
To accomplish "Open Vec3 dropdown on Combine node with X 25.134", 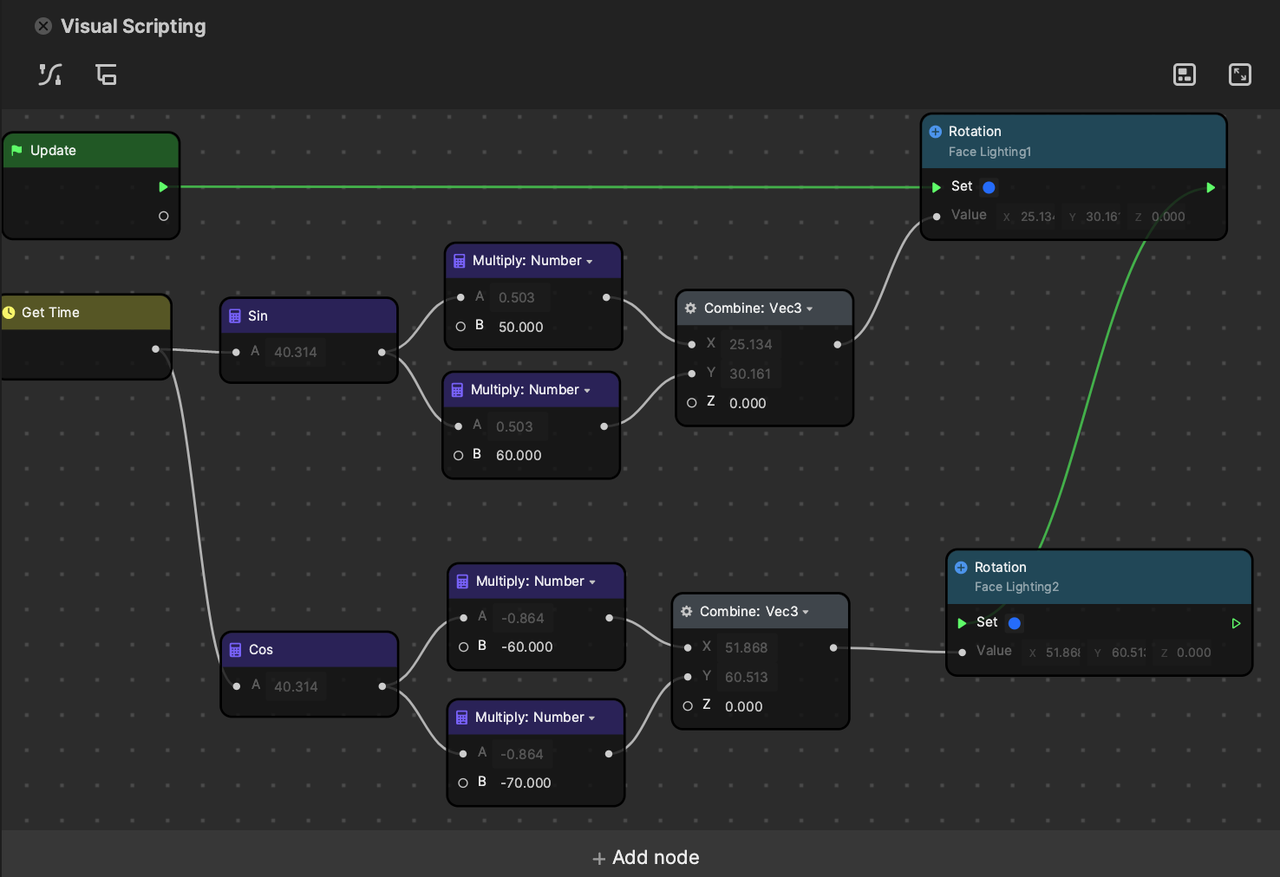I will click(x=809, y=310).
